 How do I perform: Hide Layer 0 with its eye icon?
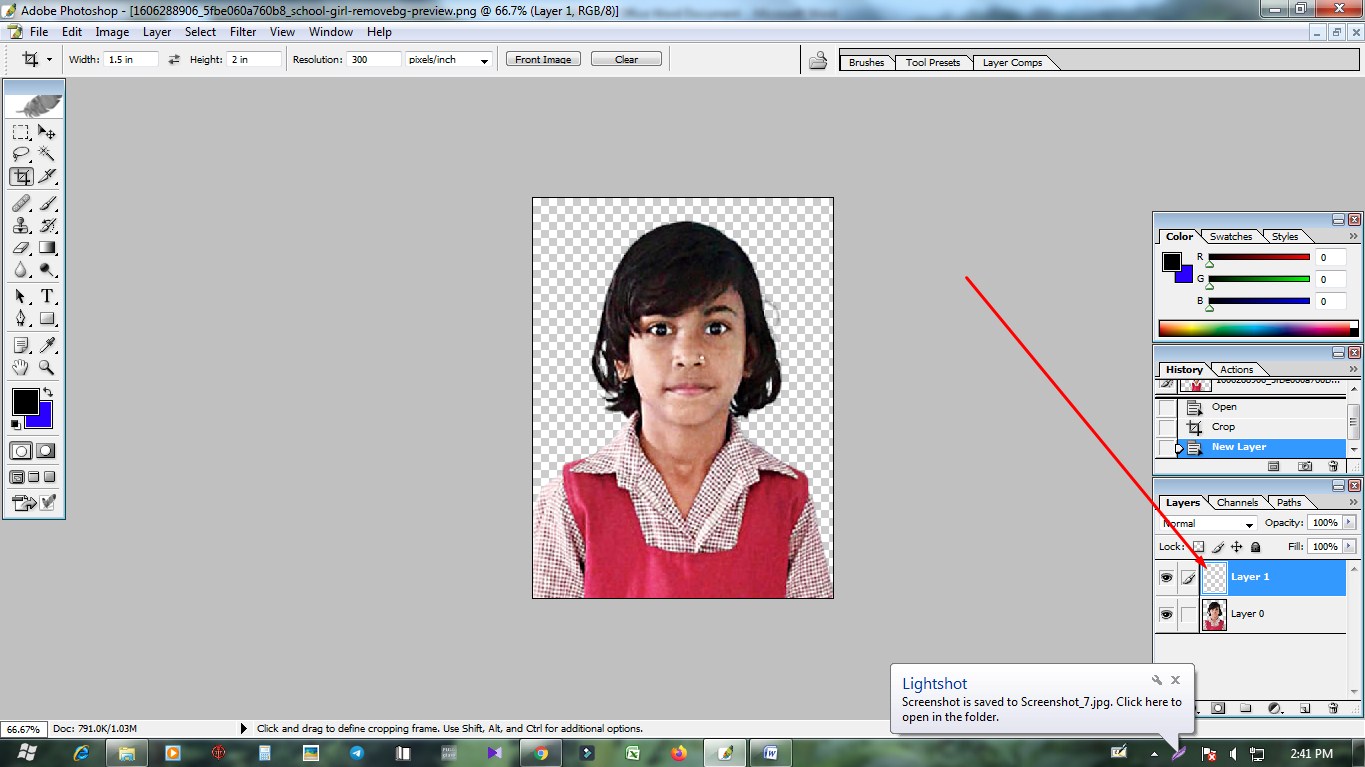tap(1166, 614)
